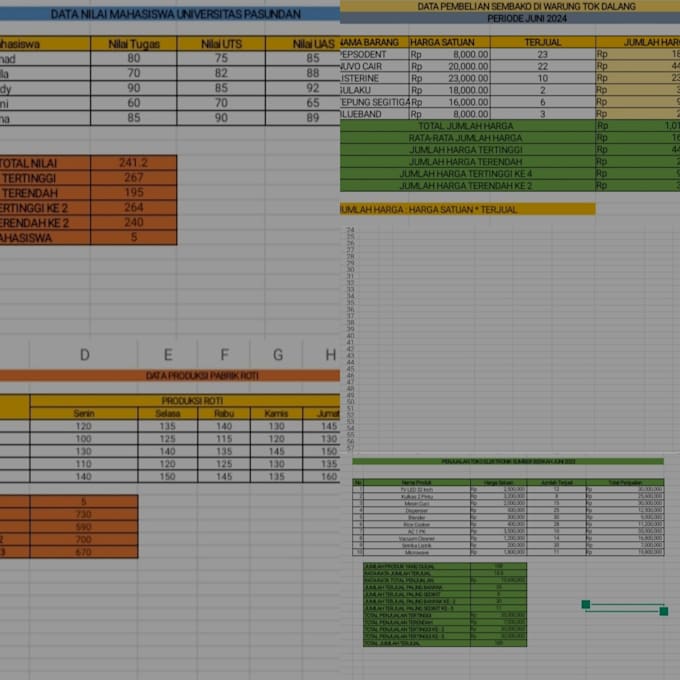The height and width of the screenshot is (680, 680).
Task: Select column header E in the bakery sheet
Action: click(168, 355)
